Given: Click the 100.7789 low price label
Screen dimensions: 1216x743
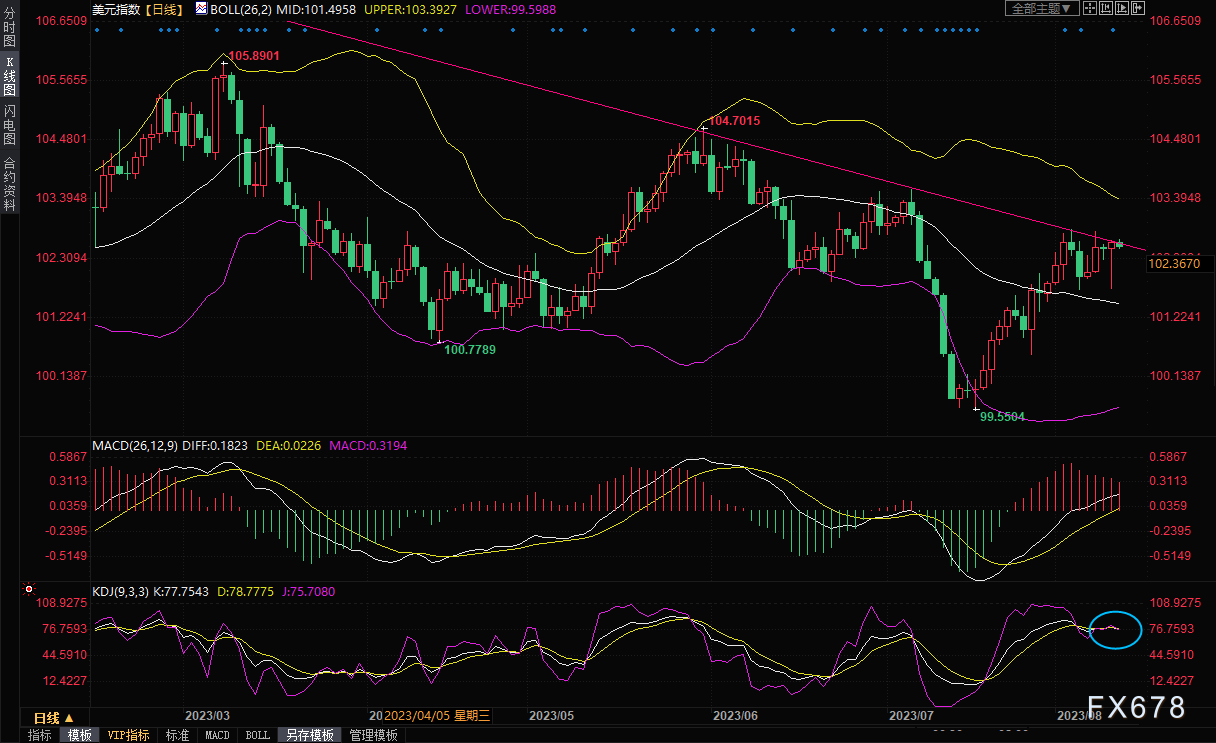Looking at the screenshot, I should [x=470, y=350].
